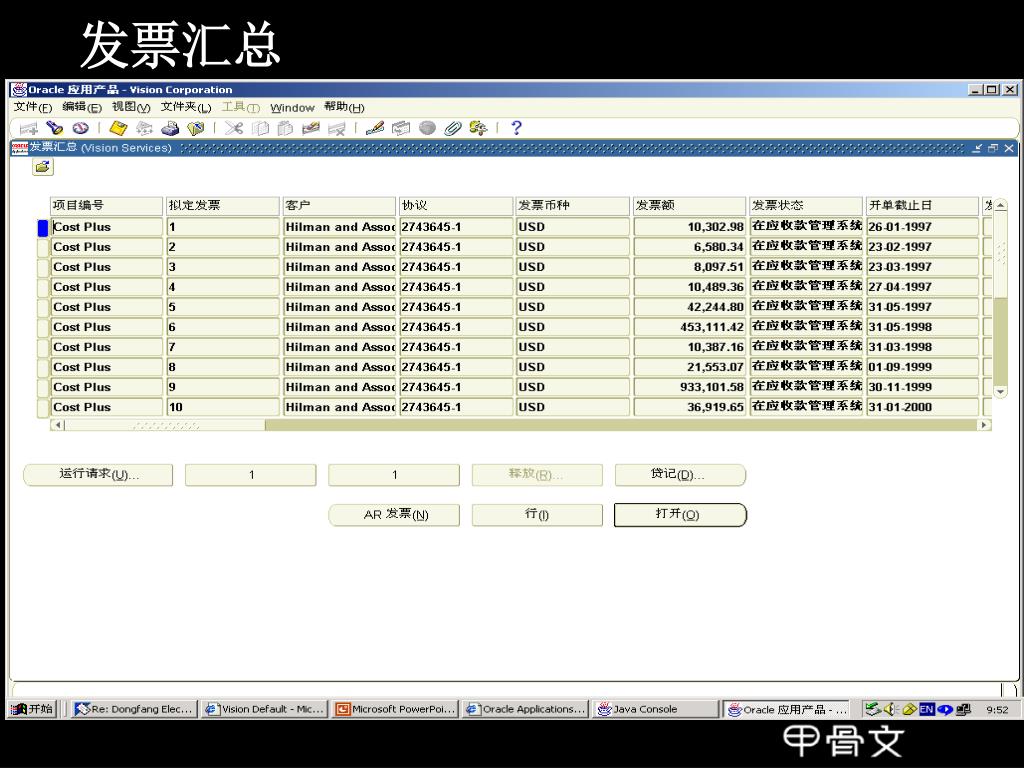Click the agreement cell in invoice 9 row

coord(456,387)
